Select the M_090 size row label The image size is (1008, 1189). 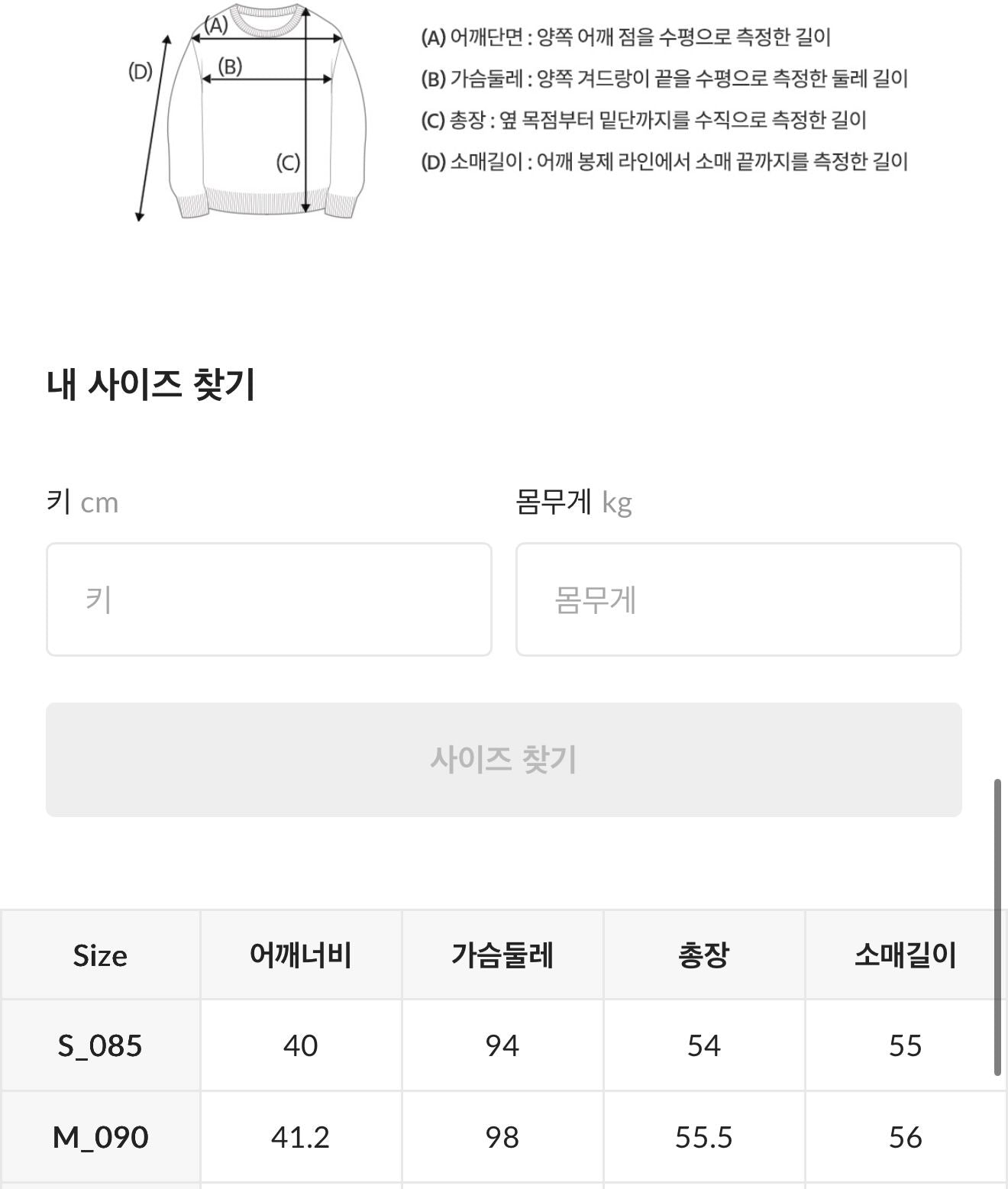tap(100, 1137)
